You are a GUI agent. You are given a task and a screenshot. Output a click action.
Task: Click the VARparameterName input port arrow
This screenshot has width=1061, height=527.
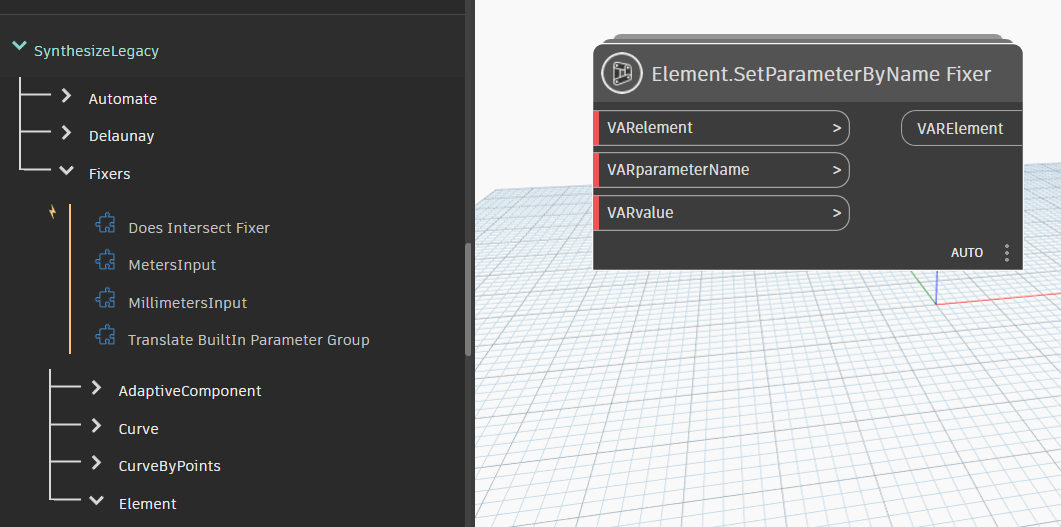837,170
